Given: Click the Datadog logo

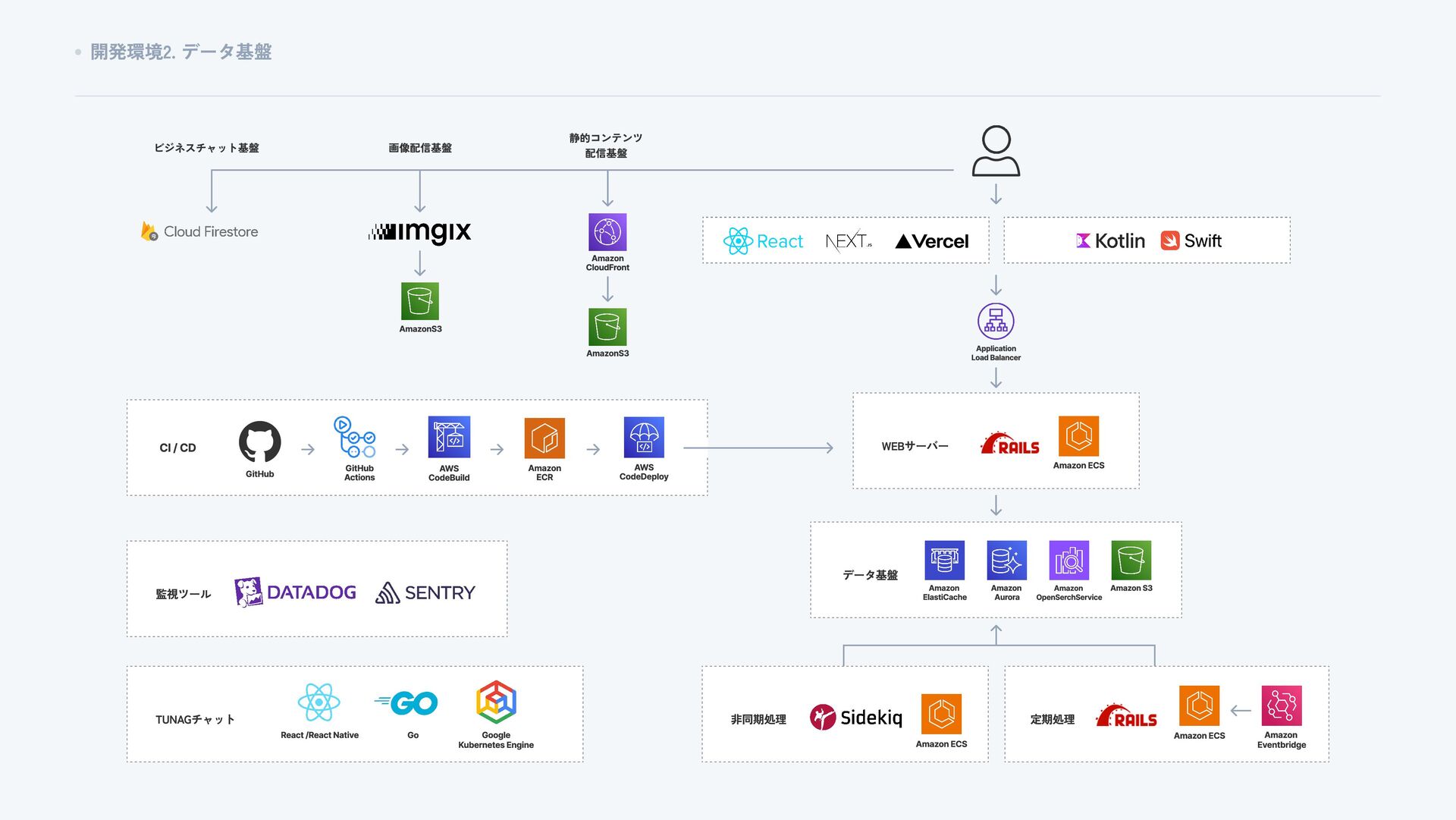Looking at the screenshot, I should point(295,592).
